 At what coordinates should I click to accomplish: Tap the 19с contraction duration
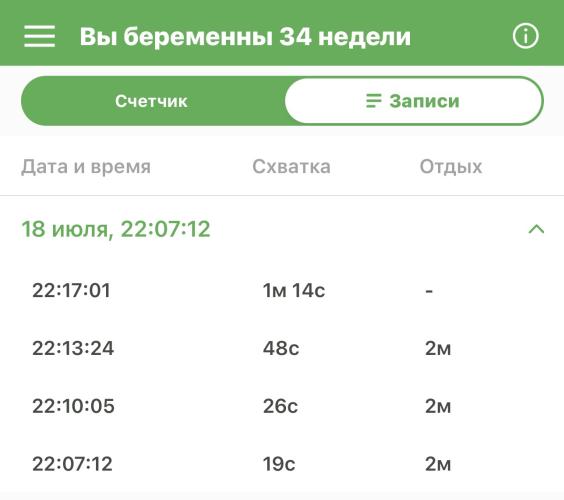[279, 464]
